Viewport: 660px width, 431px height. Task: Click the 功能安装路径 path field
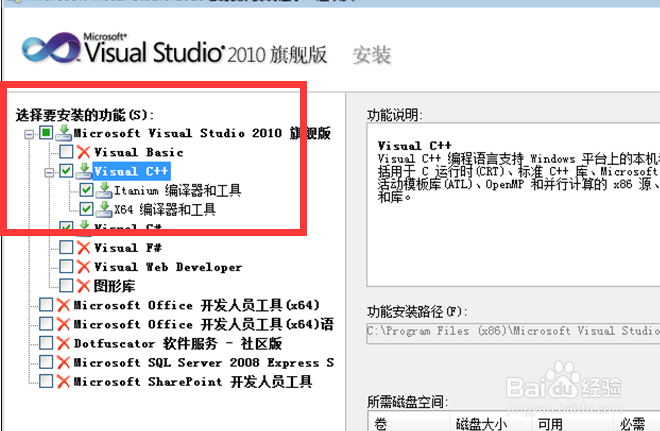[x=514, y=331]
